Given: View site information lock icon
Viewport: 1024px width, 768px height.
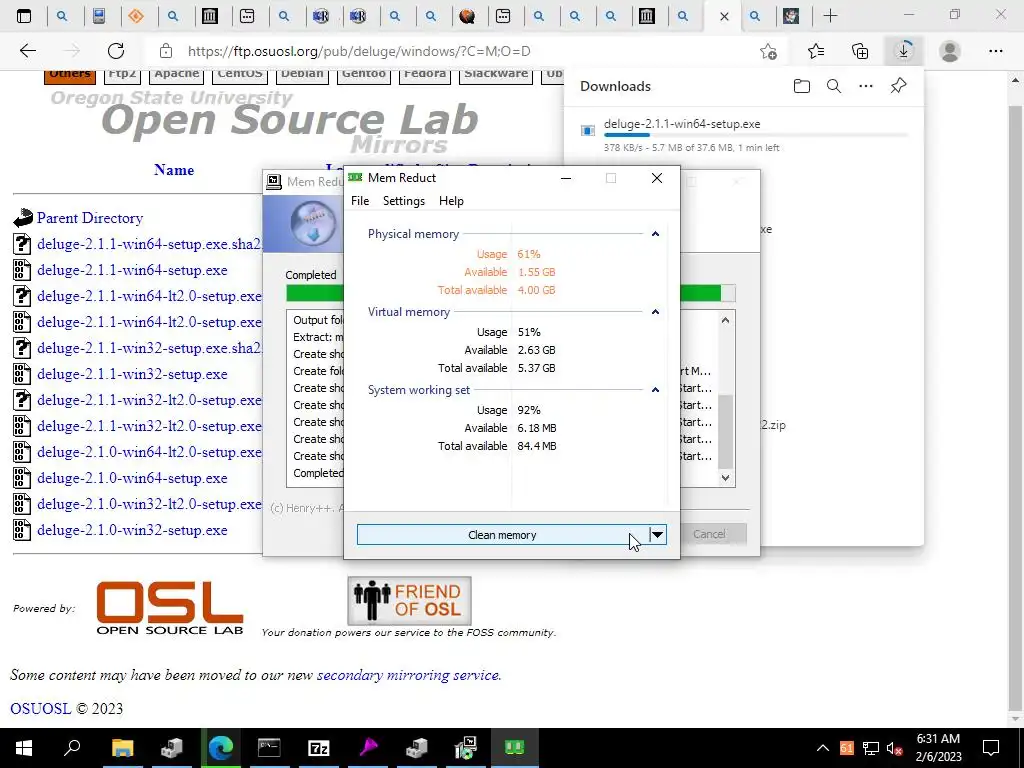Looking at the screenshot, I should [166, 51].
